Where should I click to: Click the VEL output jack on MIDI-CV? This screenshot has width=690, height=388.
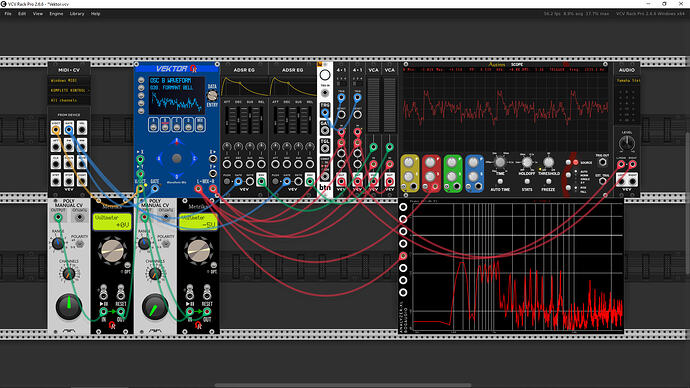[x=82, y=130]
